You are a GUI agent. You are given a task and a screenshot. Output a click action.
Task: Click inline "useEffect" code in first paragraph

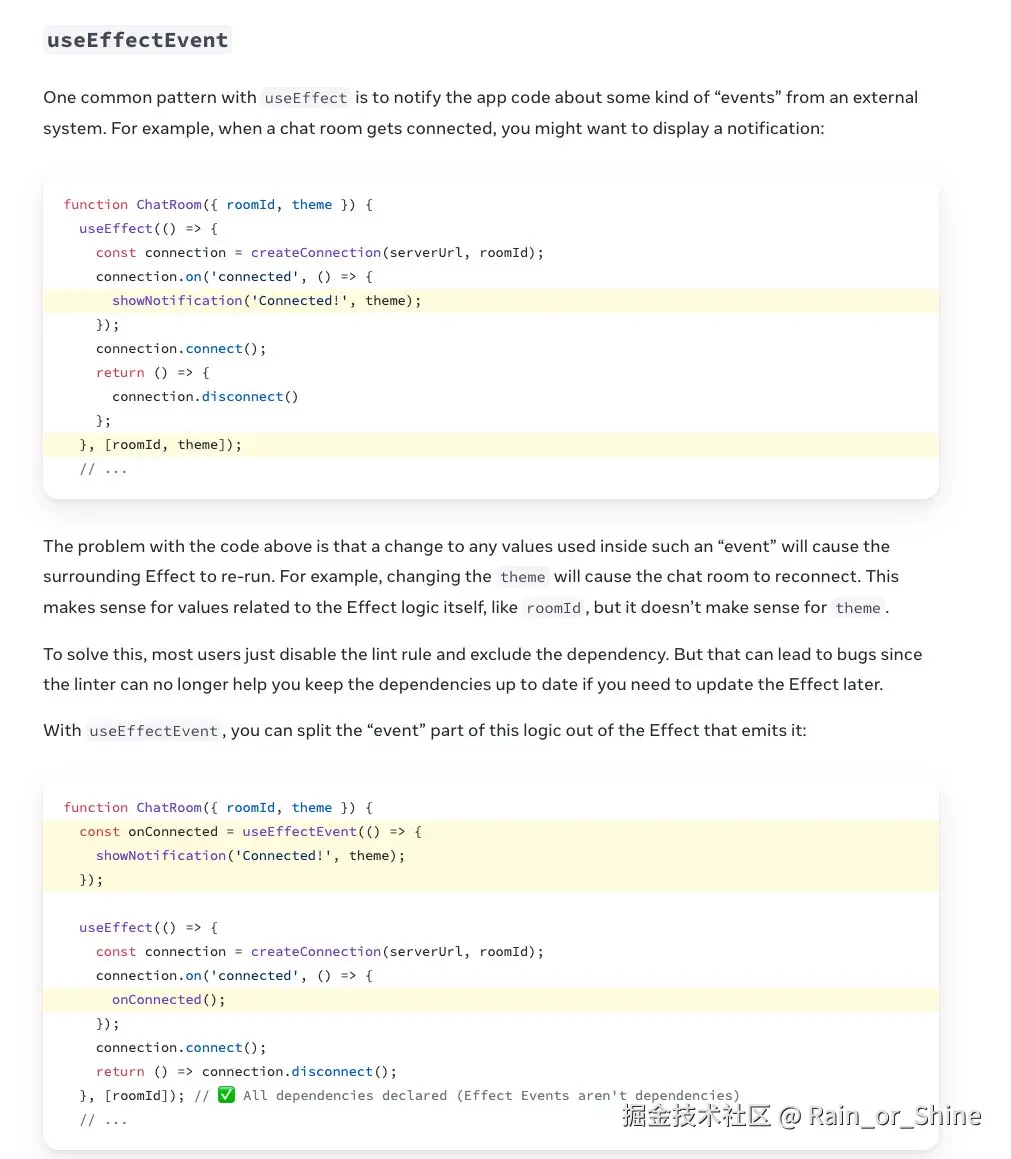(x=305, y=98)
